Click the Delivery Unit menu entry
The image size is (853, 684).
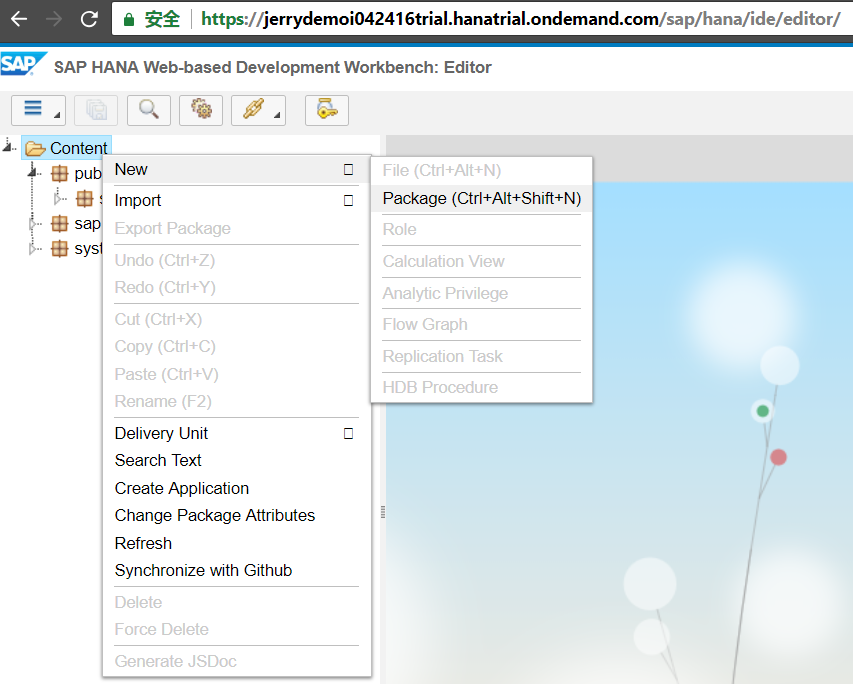(x=237, y=433)
